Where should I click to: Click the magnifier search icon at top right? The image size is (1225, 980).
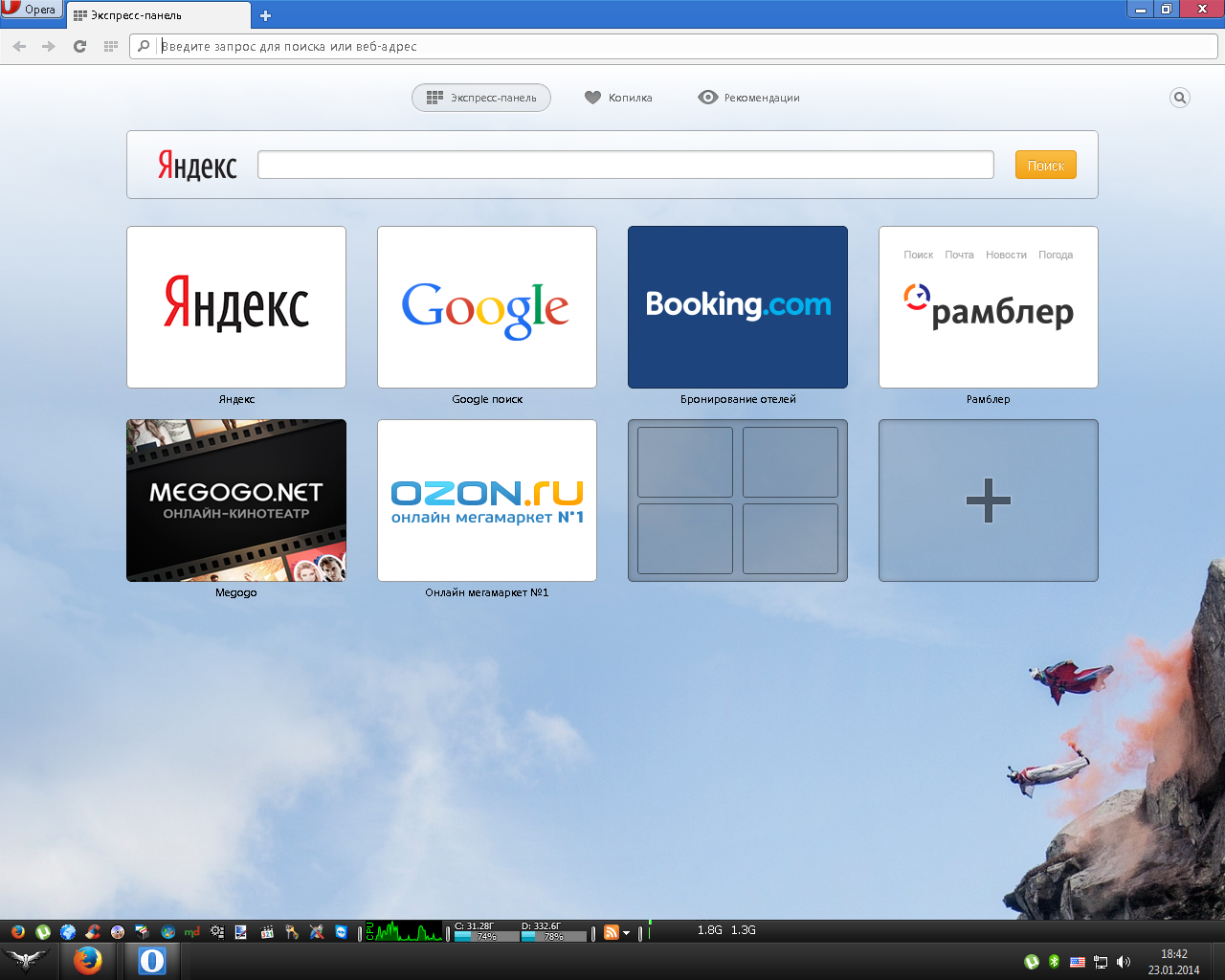tap(1180, 98)
